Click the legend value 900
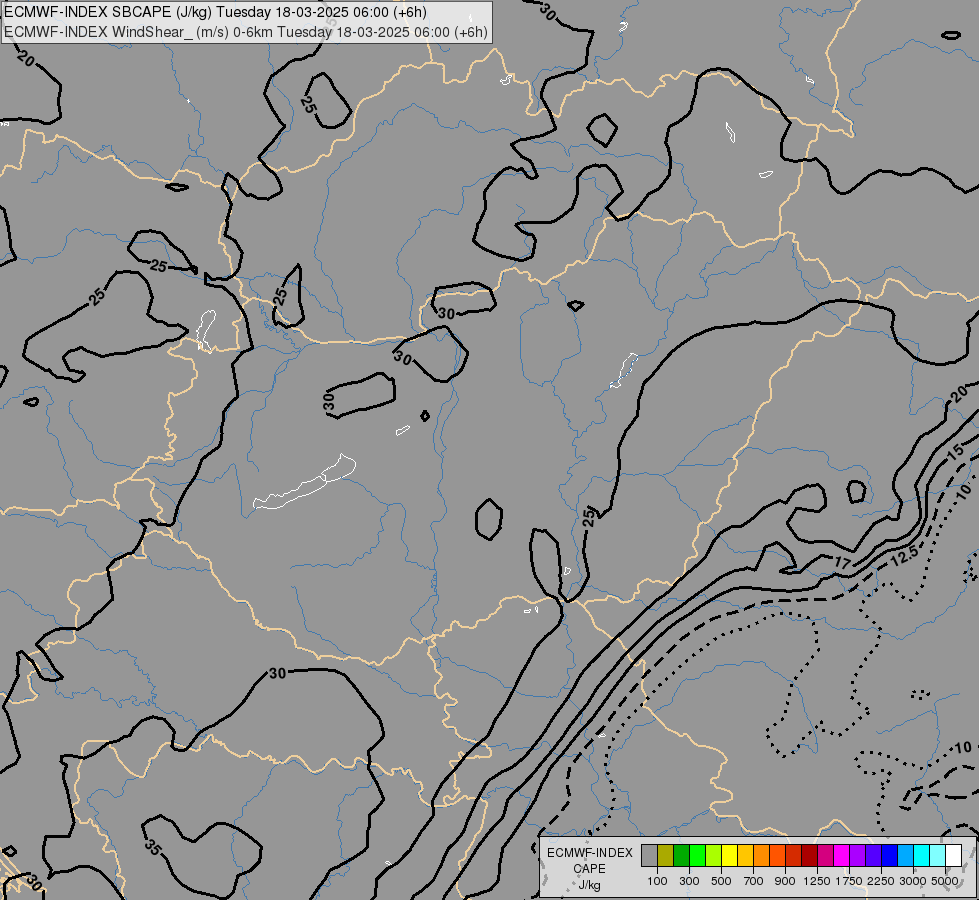The image size is (979, 900). [x=785, y=881]
